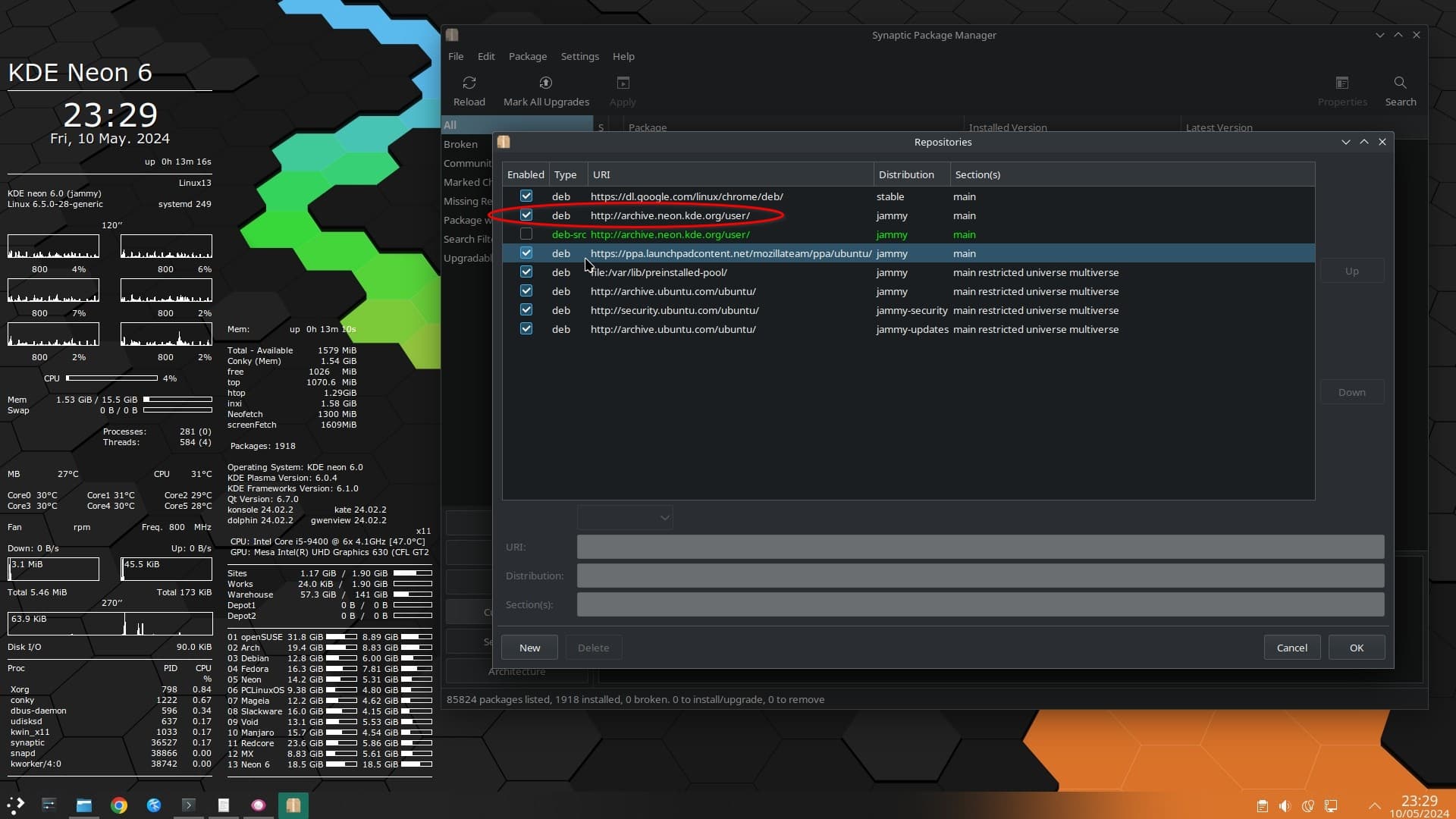The image size is (1456, 819).
Task: Click OK in the Repositories dialog
Action: pos(1356,648)
